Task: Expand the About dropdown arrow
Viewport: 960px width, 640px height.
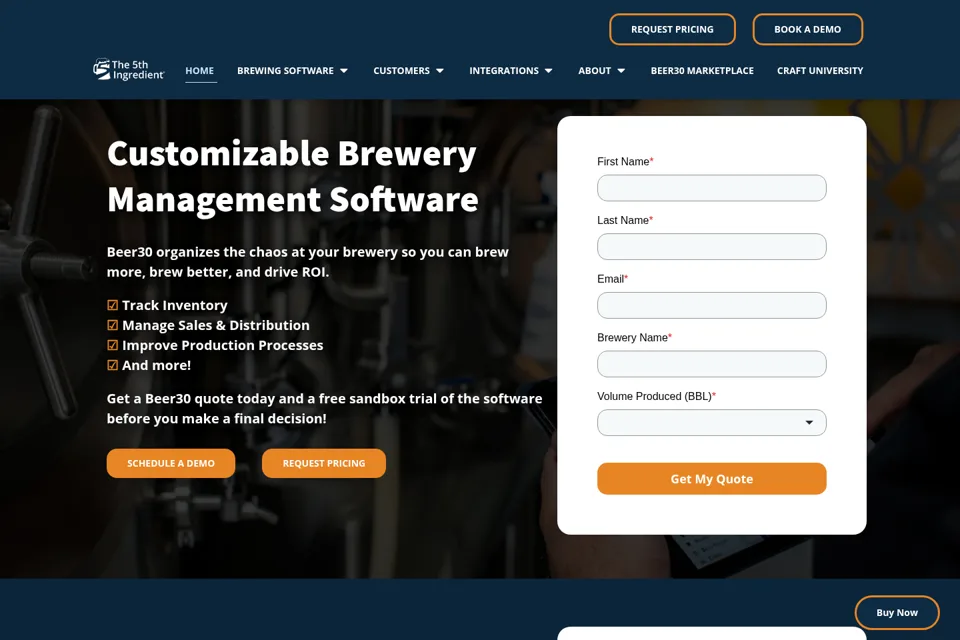Action: [x=621, y=71]
